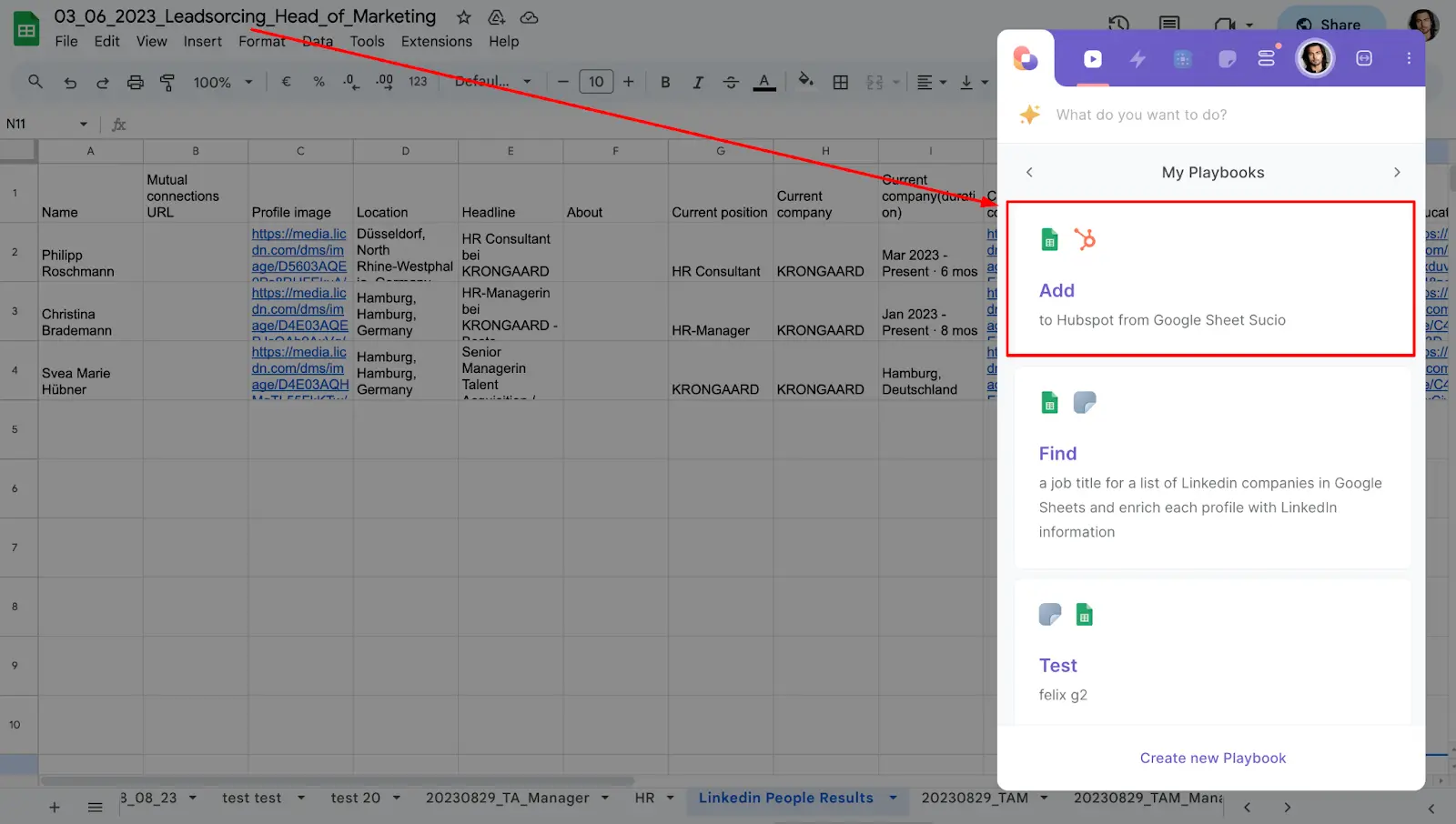Image resolution: width=1456 pixels, height=824 pixels.
Task: Click the What do you want to do field
Action: (x=1210, y=115)
